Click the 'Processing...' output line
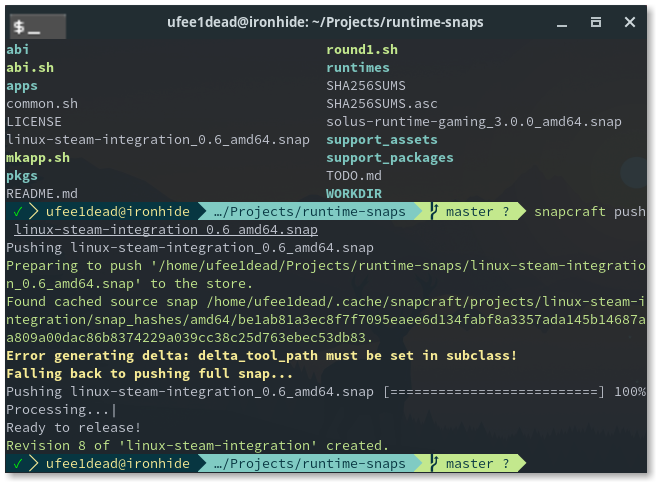Screen dimensions: 656x482 (61, 410)
